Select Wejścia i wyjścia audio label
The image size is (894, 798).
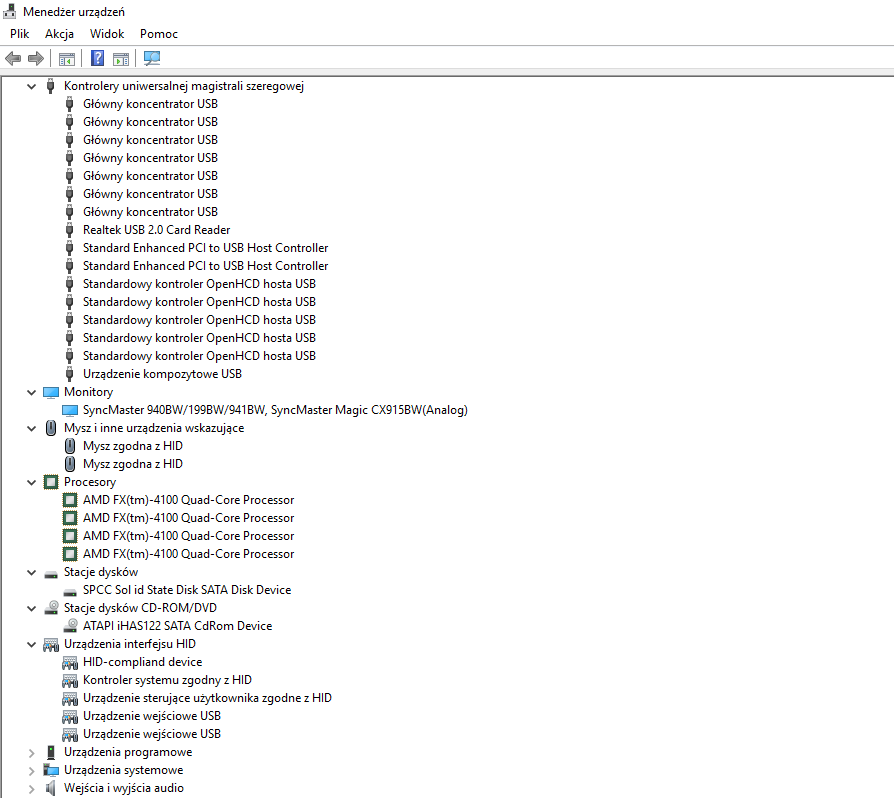[124, 788]
